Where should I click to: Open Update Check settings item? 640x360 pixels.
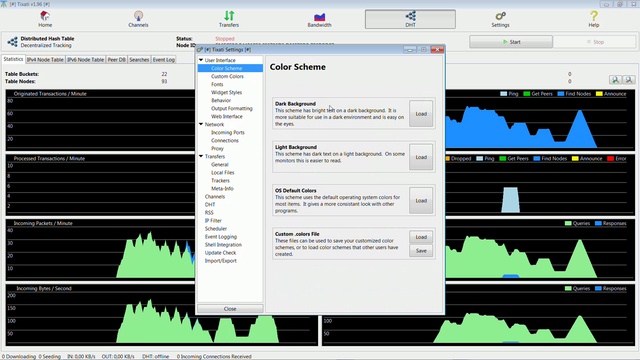220,253
